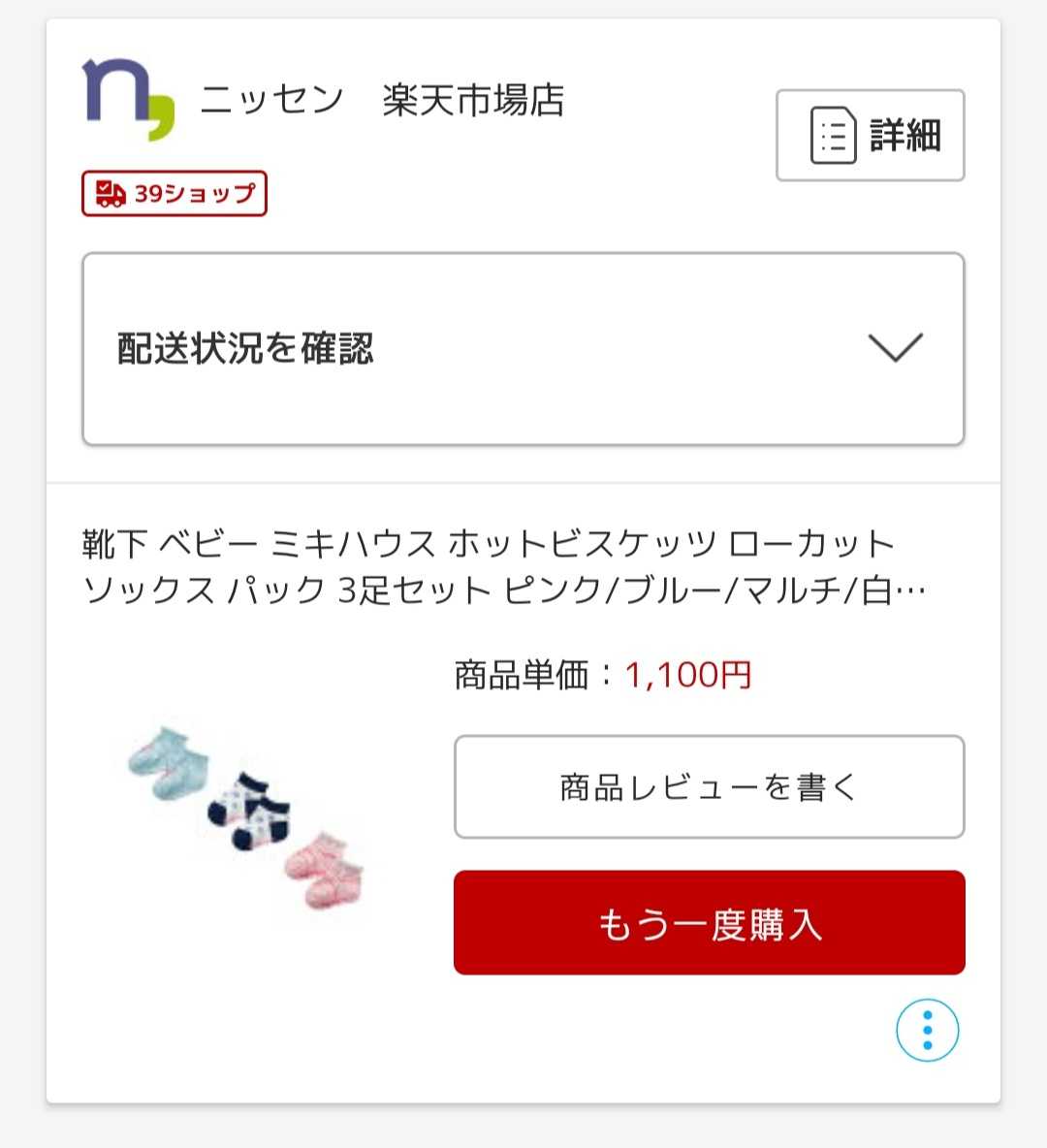Expand the 配送状況を確認 chevron arrow
This screenshot has height=1148, width=1047.
point(895,348)
